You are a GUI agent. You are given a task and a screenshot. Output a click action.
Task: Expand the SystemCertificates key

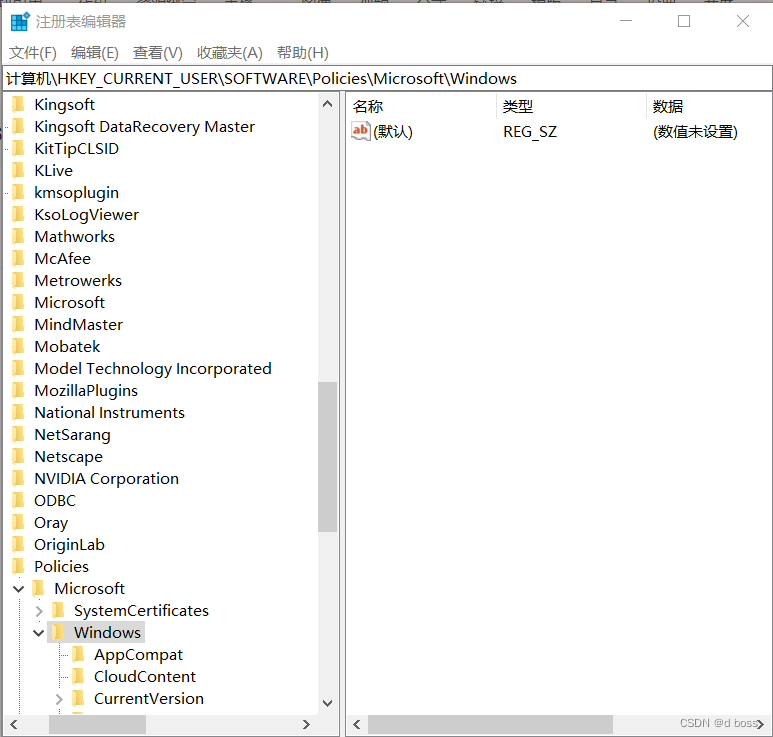click(39, 611)
